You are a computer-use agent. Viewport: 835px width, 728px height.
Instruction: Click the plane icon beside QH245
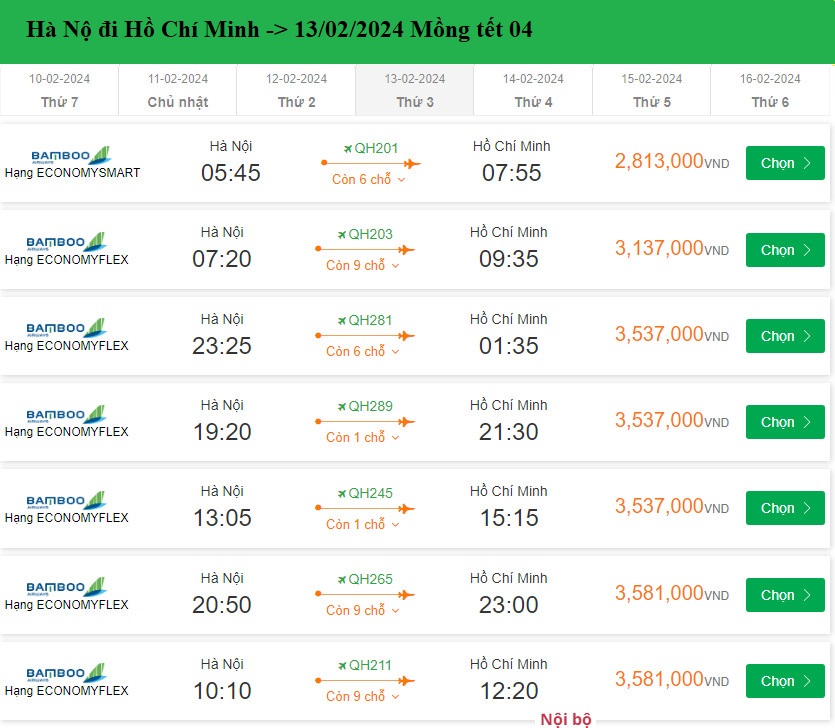click(340, 493)
